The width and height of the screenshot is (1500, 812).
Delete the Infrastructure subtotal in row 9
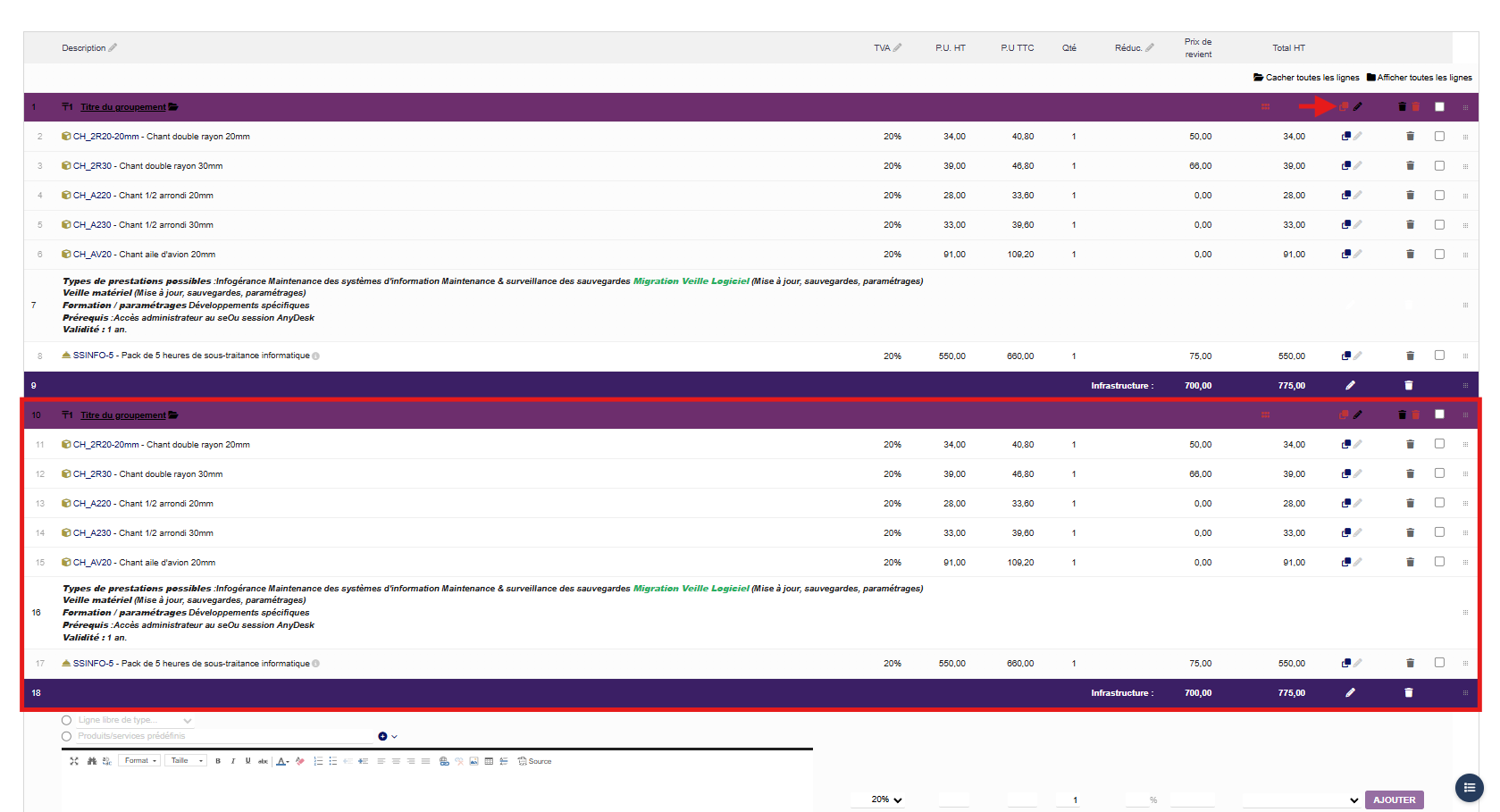click(1409, 386)
